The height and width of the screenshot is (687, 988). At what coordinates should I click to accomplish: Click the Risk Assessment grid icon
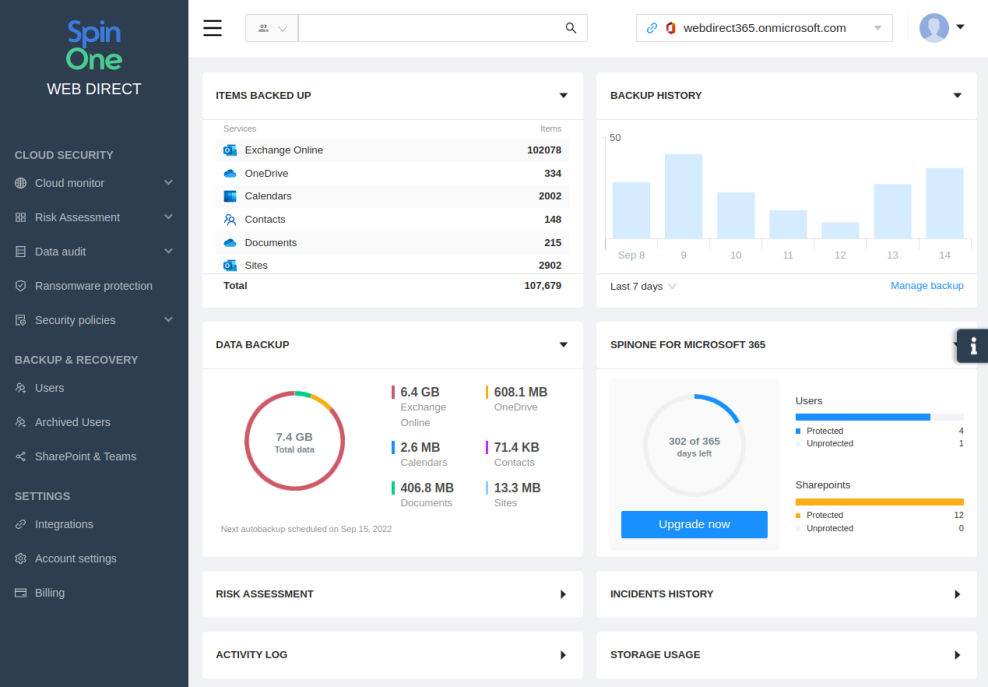click(21, 217)
